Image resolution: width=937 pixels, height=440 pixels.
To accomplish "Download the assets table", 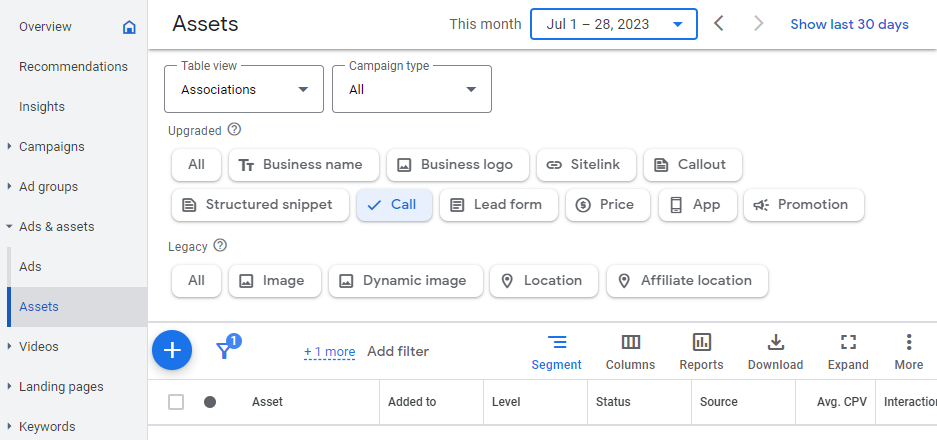I will click(775, 351).
